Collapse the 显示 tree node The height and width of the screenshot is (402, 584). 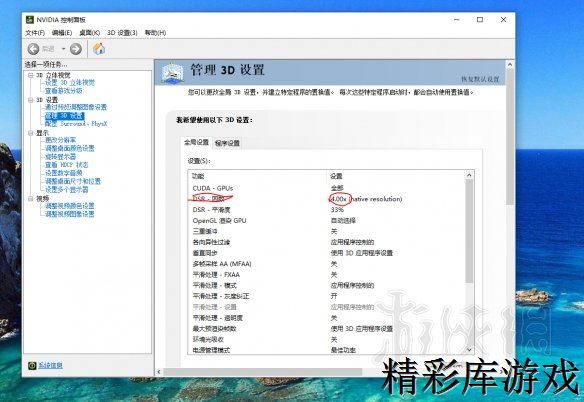coord(31,133)
